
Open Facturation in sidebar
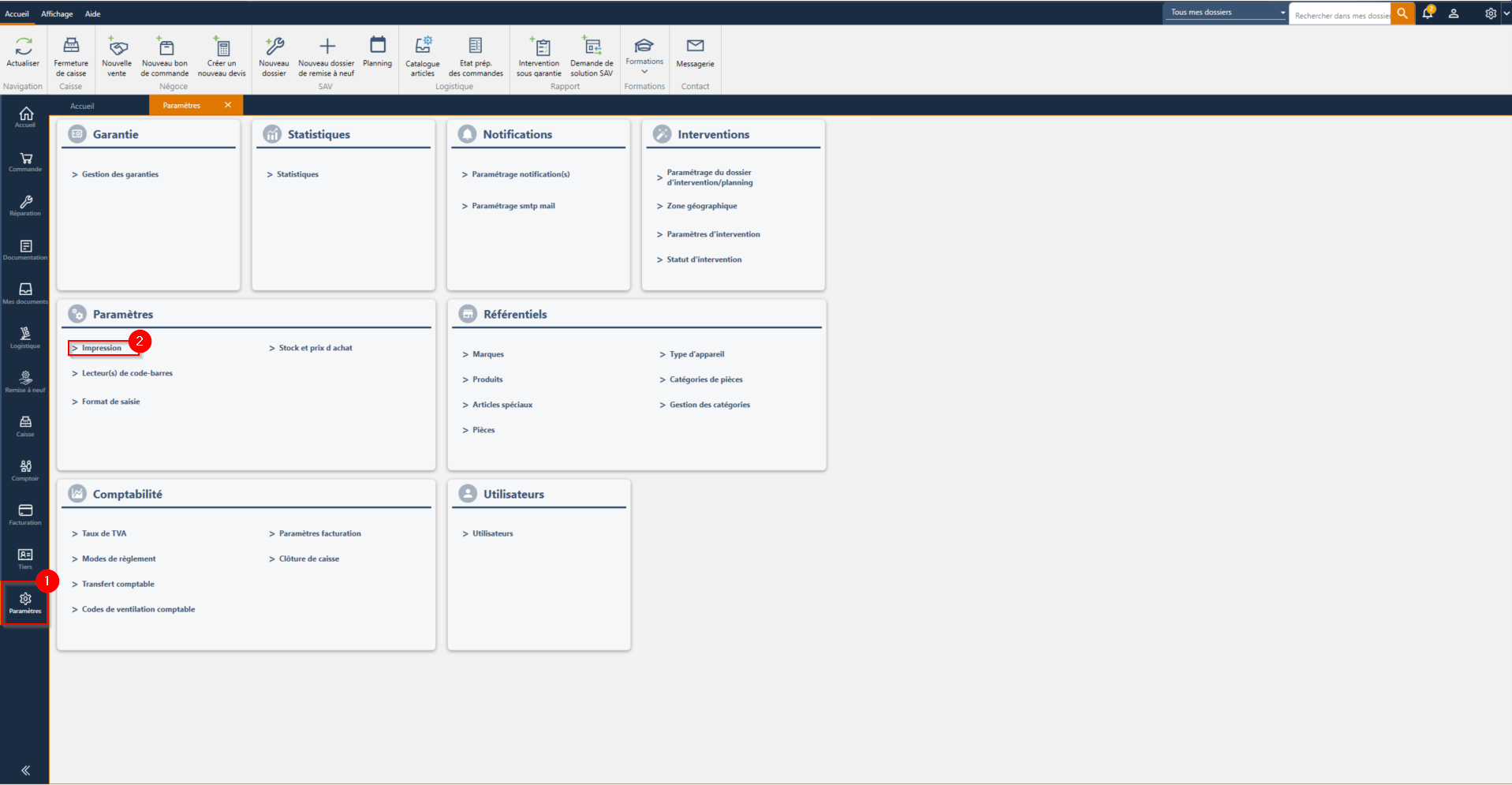point(25,514)
